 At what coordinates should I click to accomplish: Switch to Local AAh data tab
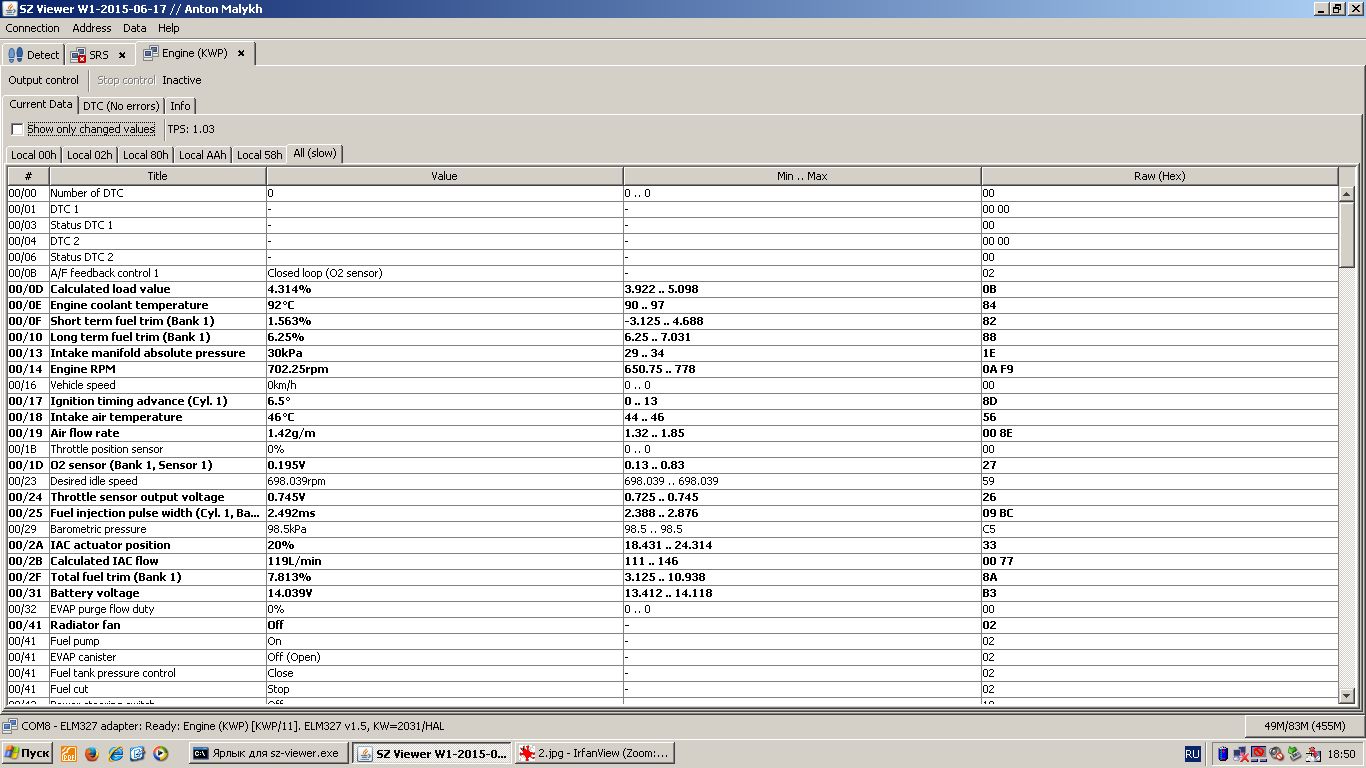tap(203, 155)
